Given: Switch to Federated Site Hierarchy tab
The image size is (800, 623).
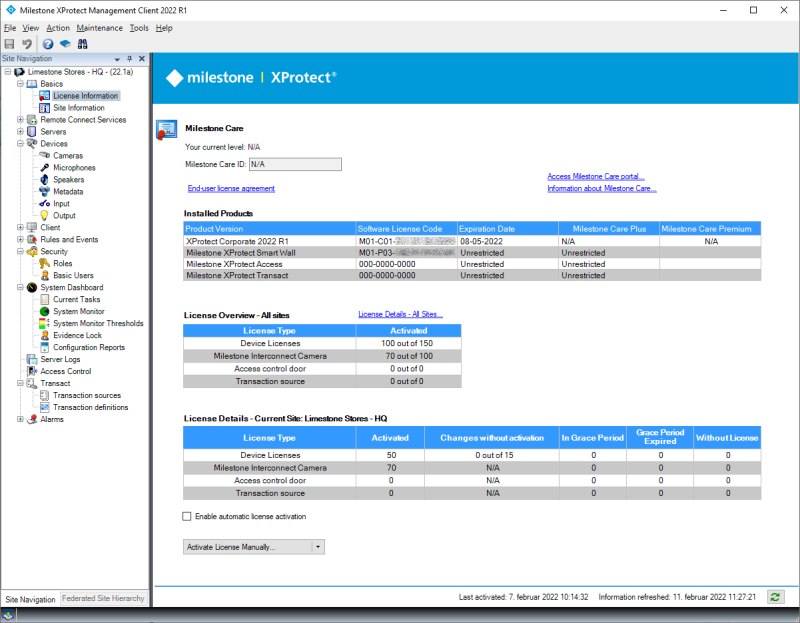Looking at the screenshot, I should pos(103,599).
